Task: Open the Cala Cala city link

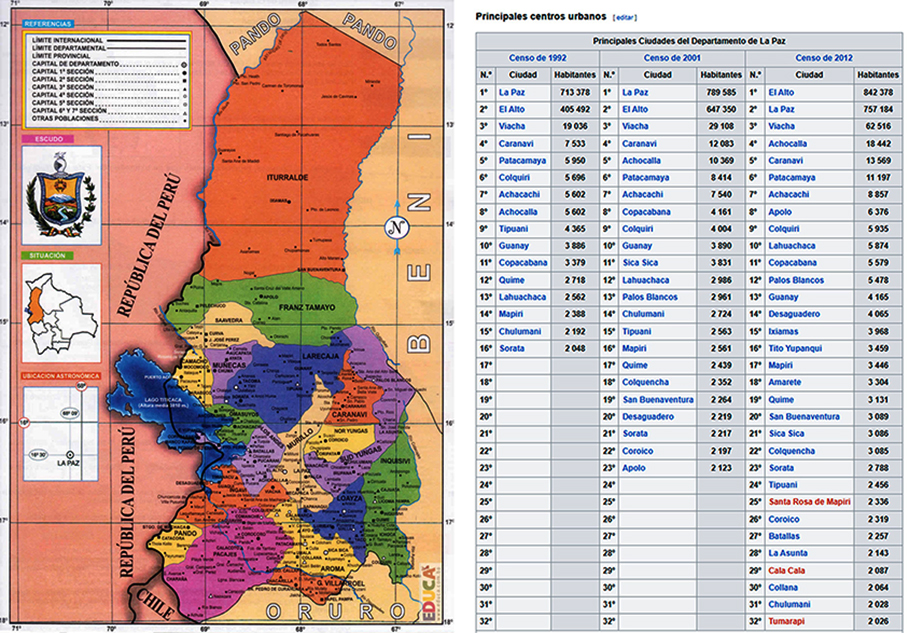Action: 786,569
